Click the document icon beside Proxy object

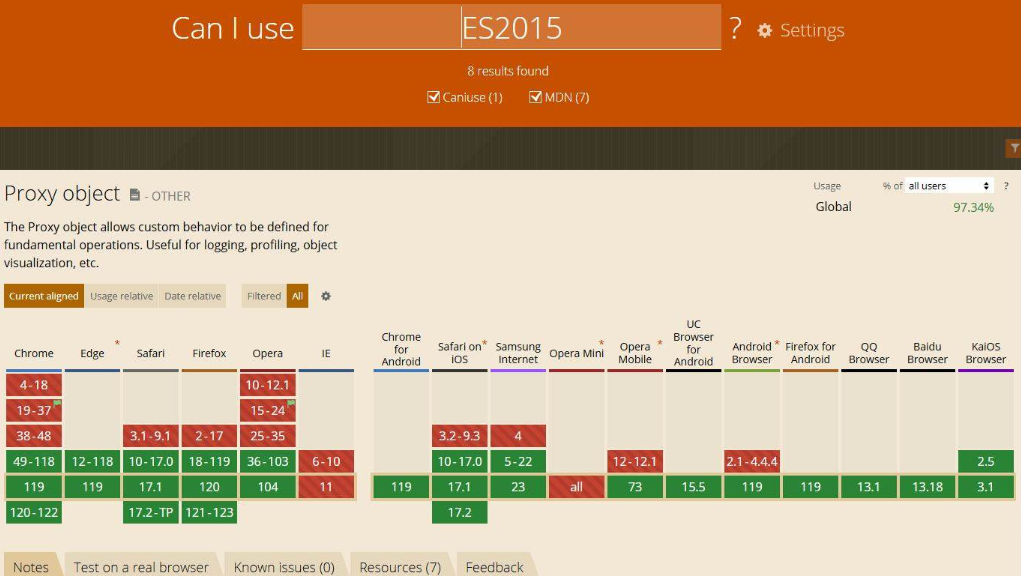click(135, 195)
